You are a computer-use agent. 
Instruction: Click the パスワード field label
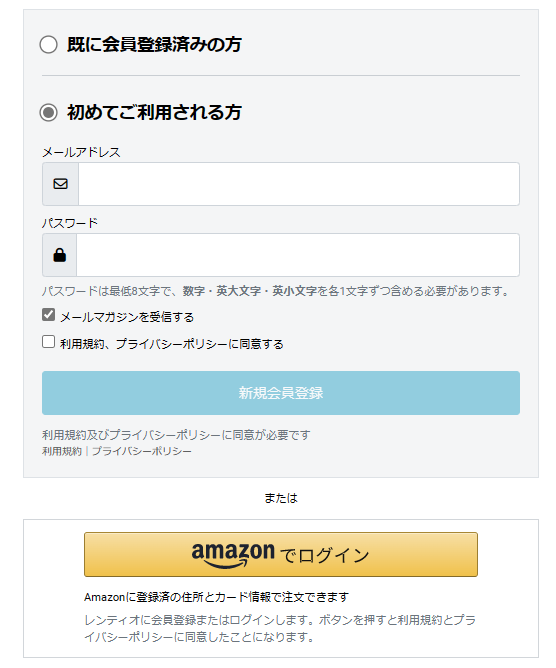click(70, 223)
